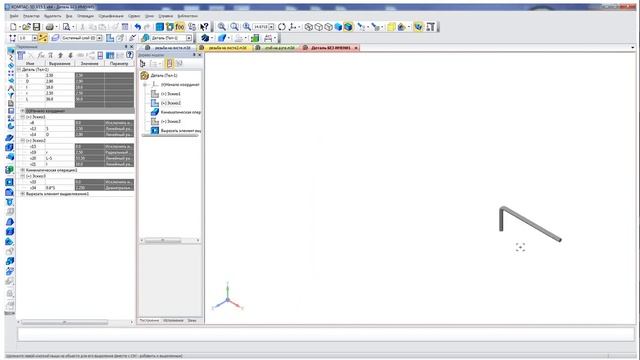Click the Rotate view circular arrows icon
The width and height of the screenshot is (640, 360).
click(282, 27)
